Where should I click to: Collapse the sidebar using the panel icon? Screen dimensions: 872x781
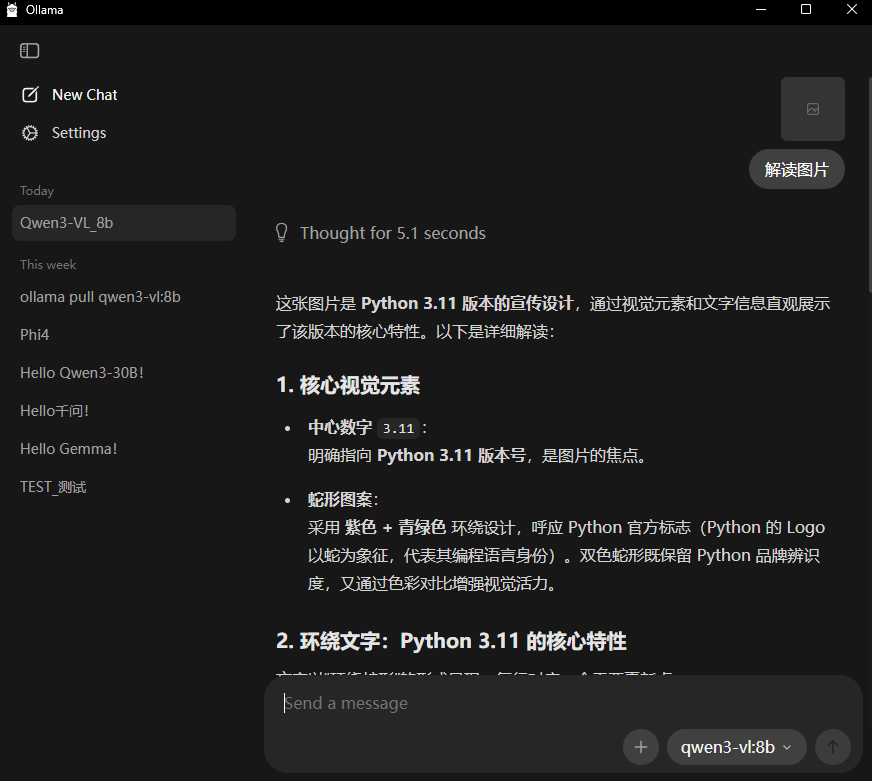pyautogui.click(x=29, y=50)
